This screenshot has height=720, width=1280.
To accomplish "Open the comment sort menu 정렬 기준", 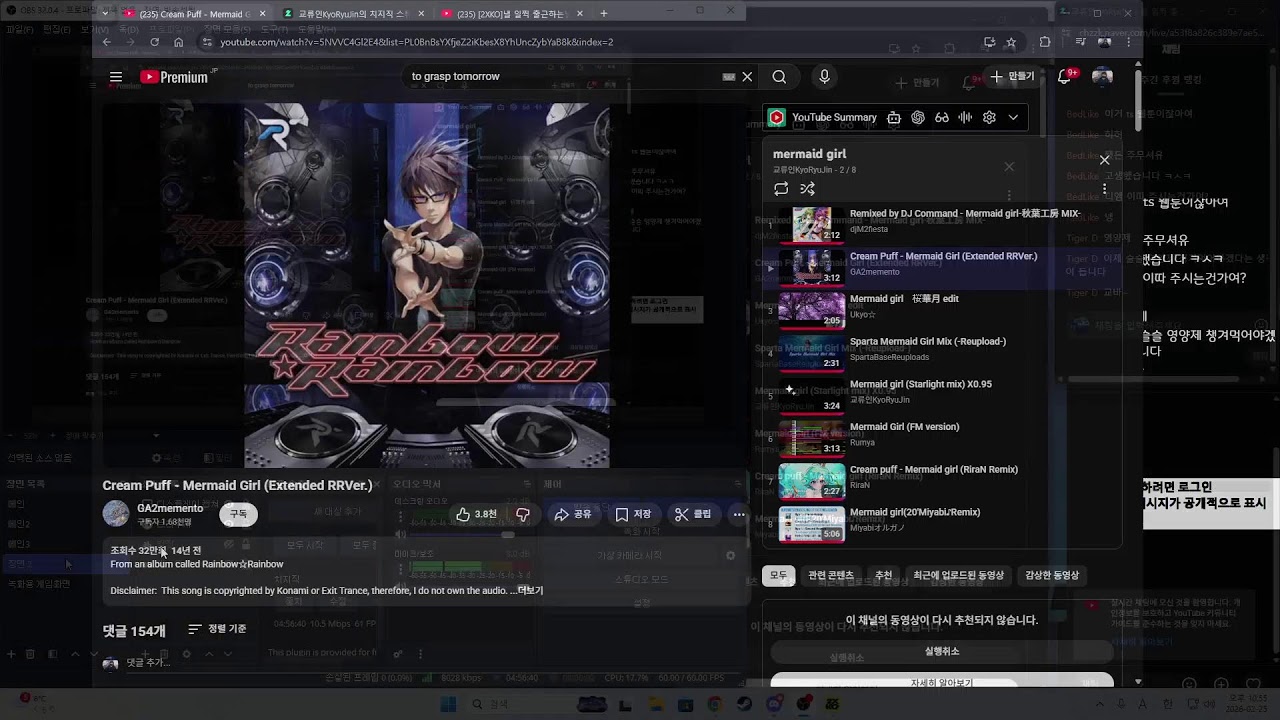I will point(217,629).
